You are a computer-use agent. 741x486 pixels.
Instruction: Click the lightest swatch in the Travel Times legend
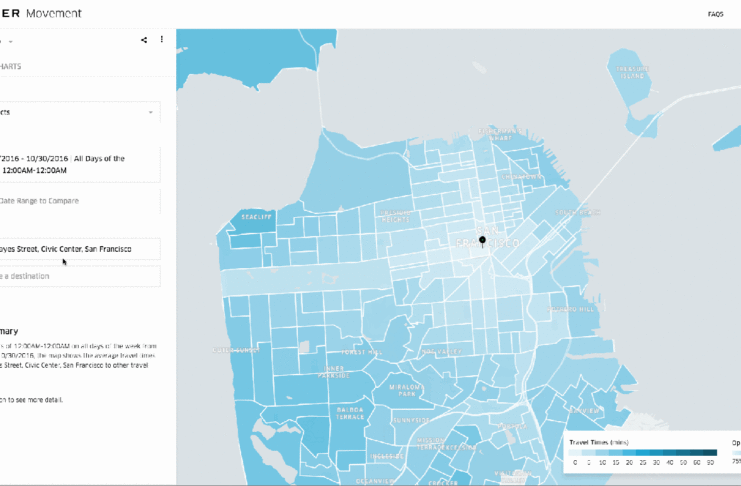click(575, 453)
